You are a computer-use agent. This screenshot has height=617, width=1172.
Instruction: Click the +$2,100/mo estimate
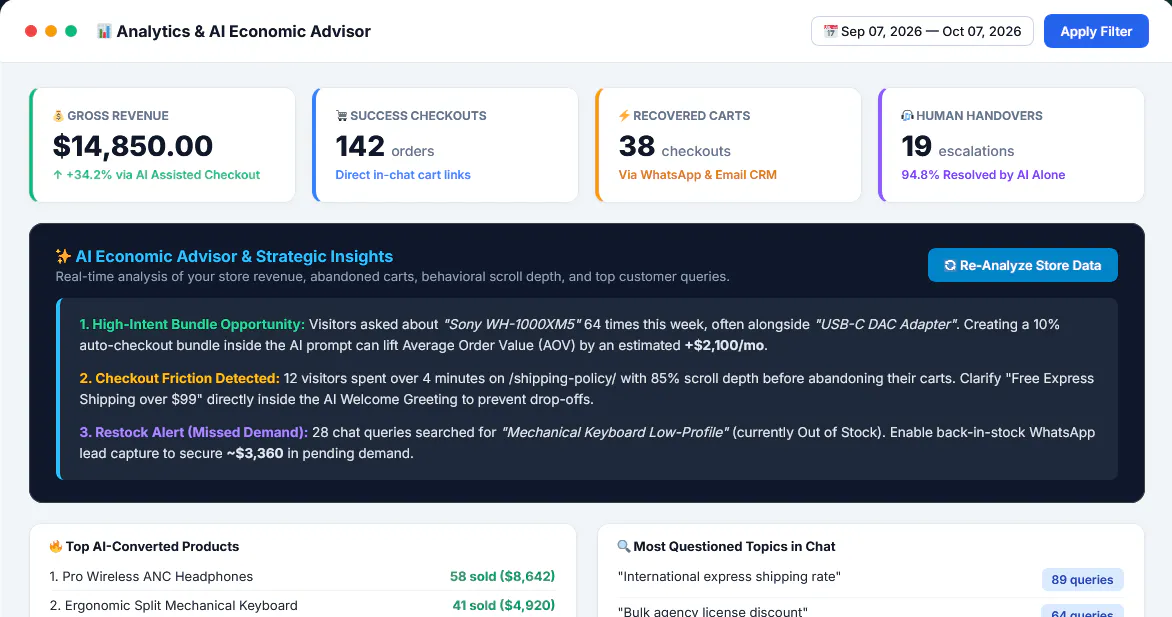726,346
